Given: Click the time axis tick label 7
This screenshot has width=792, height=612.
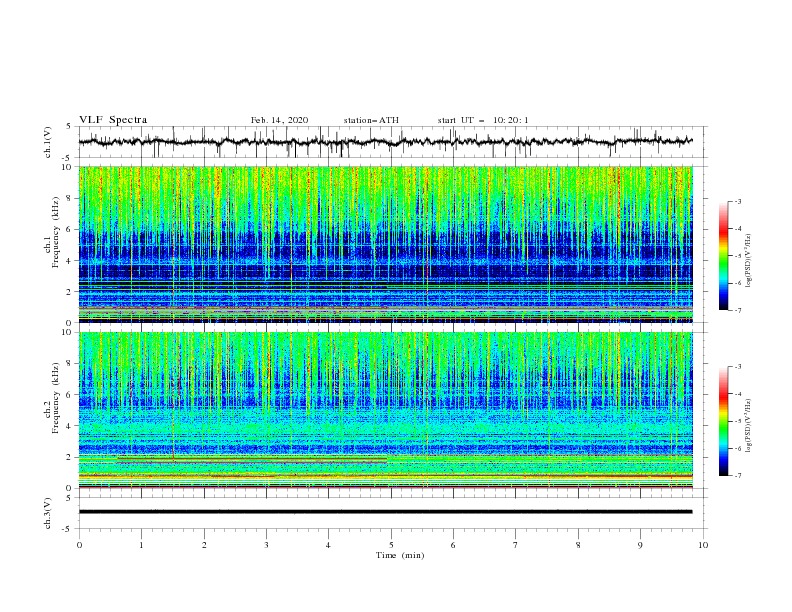Looking at the screenshot, I should click(516, 545).
